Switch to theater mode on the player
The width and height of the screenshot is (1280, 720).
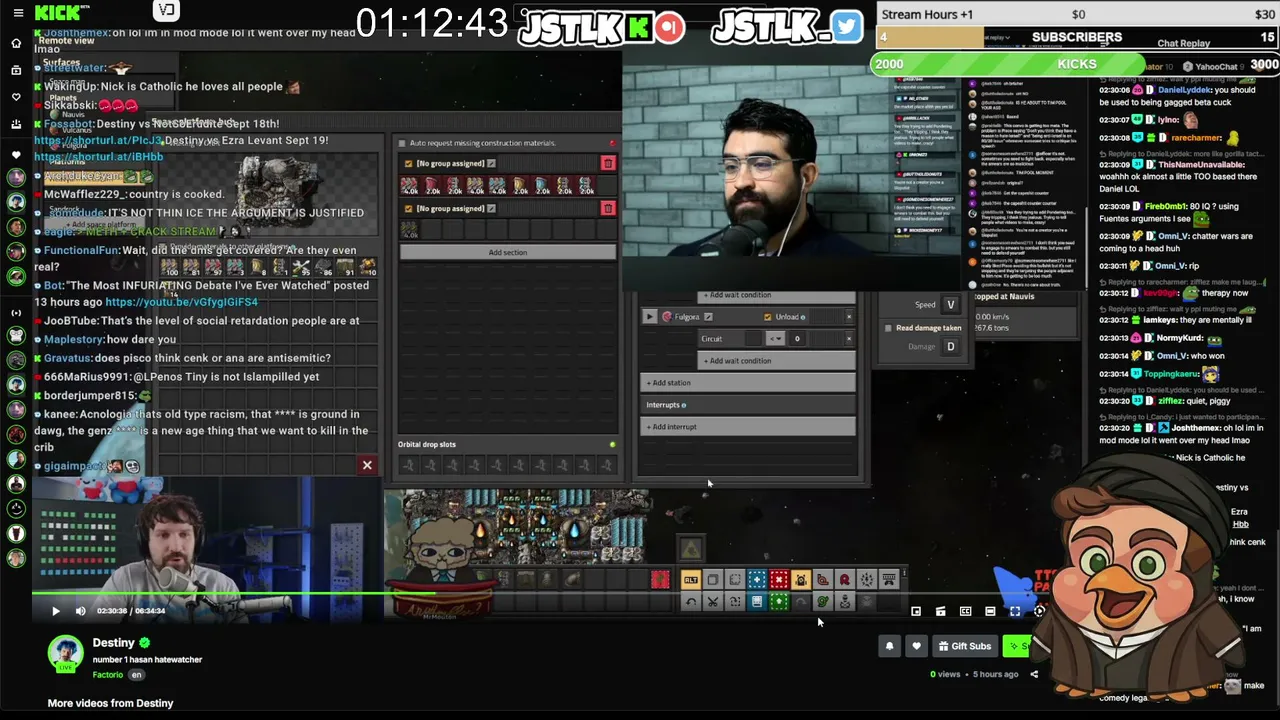(x=990, y=611)
